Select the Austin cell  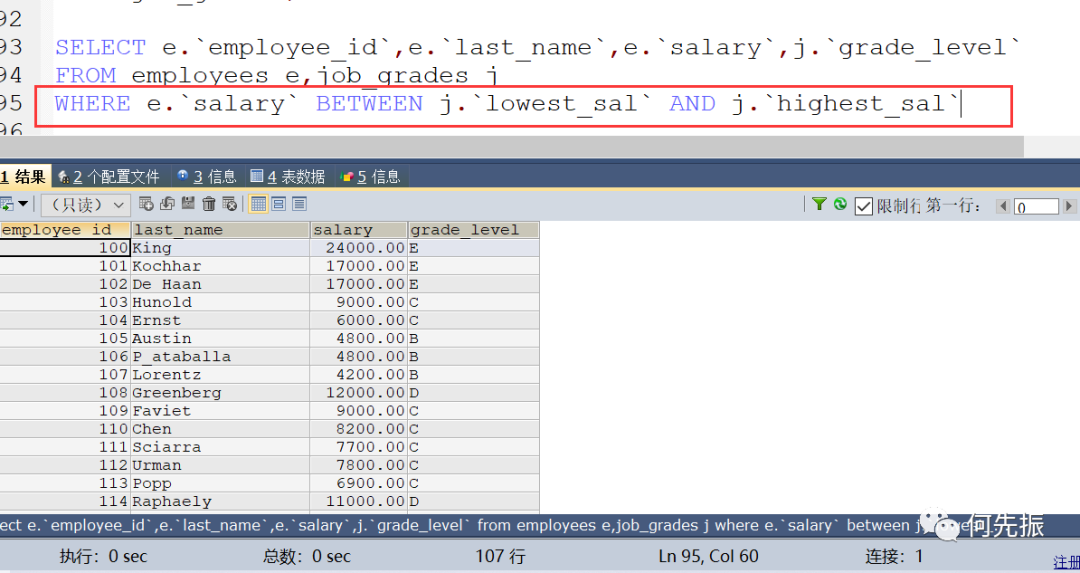220,338
